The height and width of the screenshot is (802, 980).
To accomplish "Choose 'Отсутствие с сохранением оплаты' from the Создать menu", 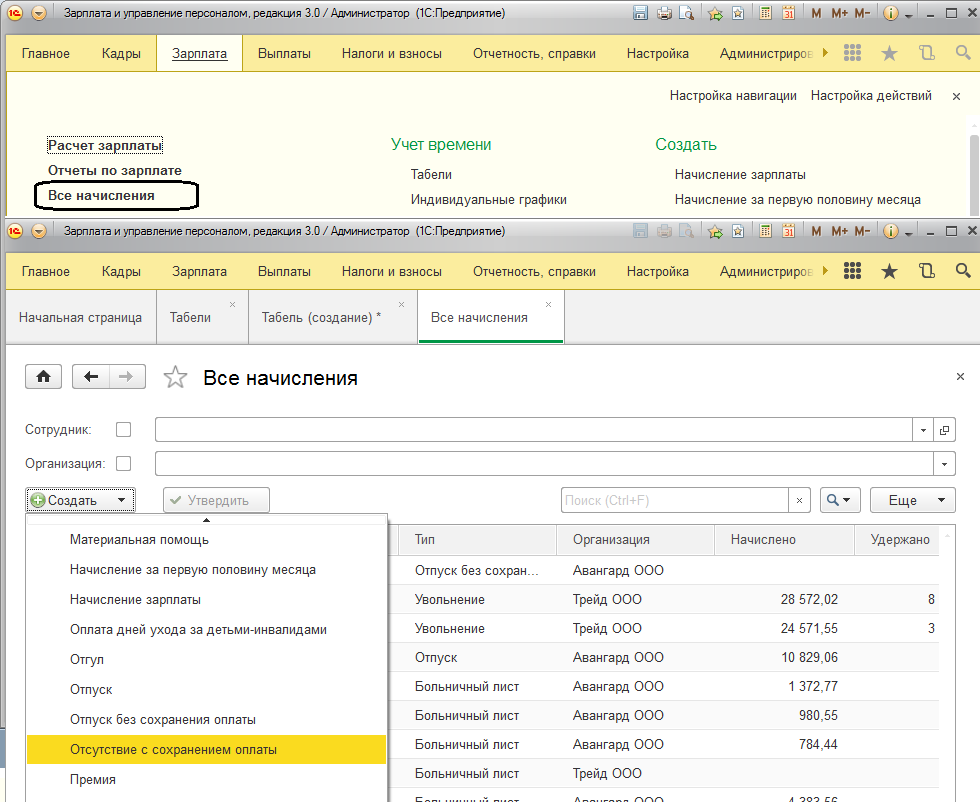I will tap(173, 749).
